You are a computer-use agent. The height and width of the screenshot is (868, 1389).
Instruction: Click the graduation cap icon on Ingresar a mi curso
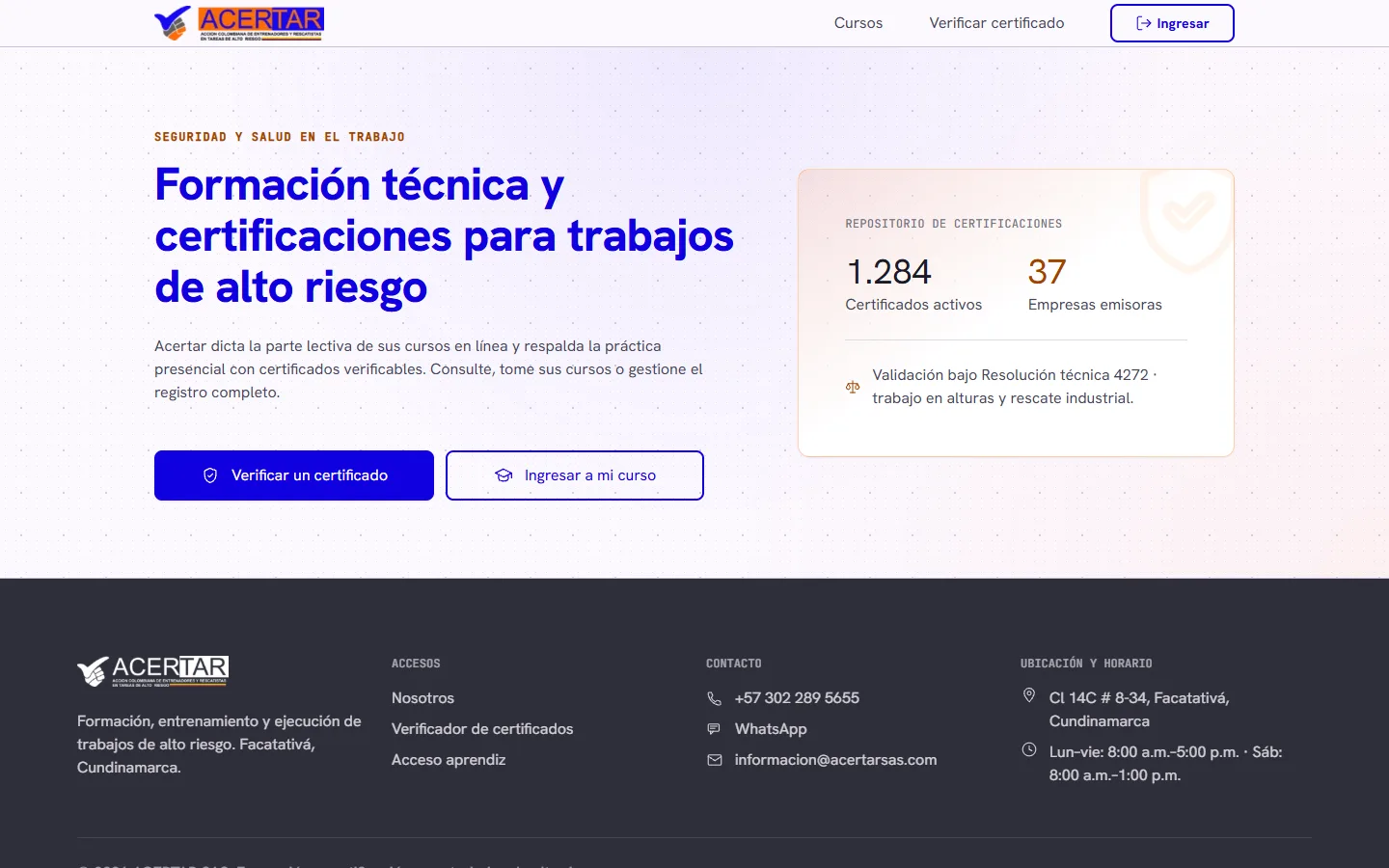[504, 475]
